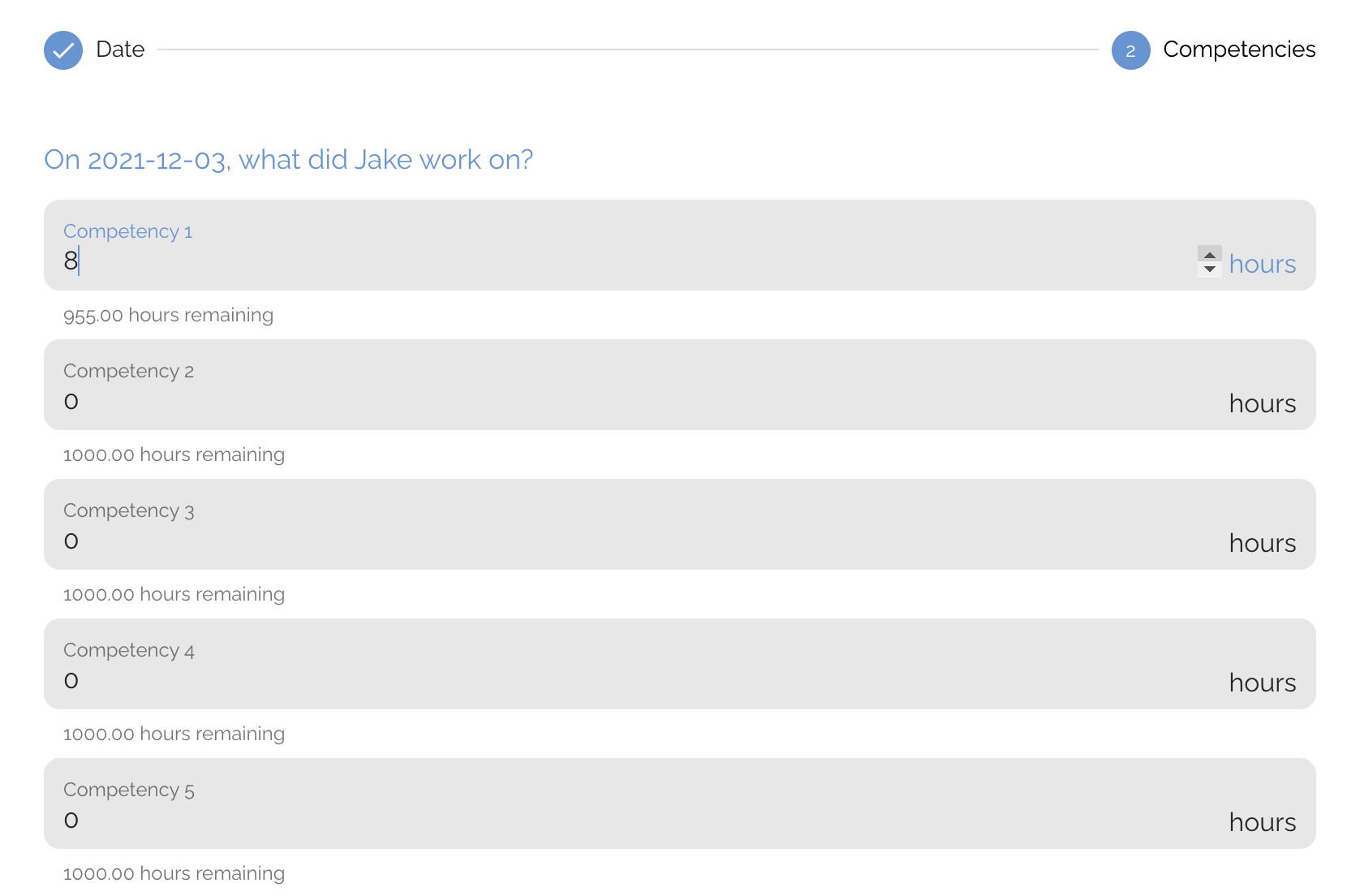
Task: Click the Competency 1 field label
Action: [x=128, y=231]
